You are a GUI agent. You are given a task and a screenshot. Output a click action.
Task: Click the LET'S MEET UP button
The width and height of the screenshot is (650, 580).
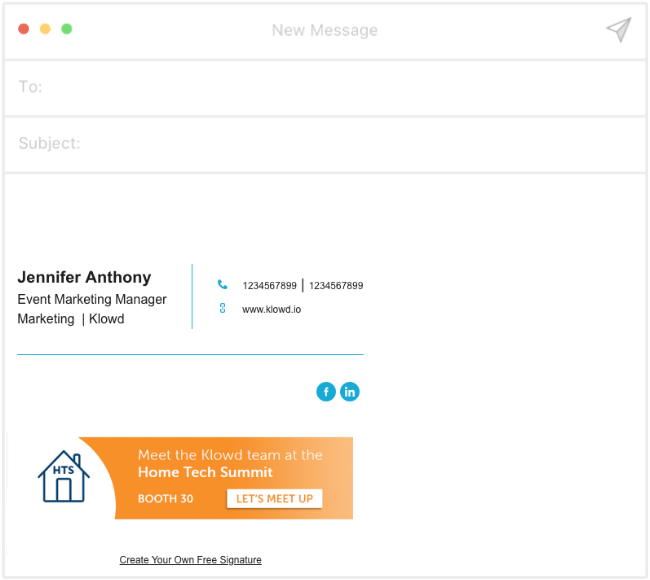(274, 499)
